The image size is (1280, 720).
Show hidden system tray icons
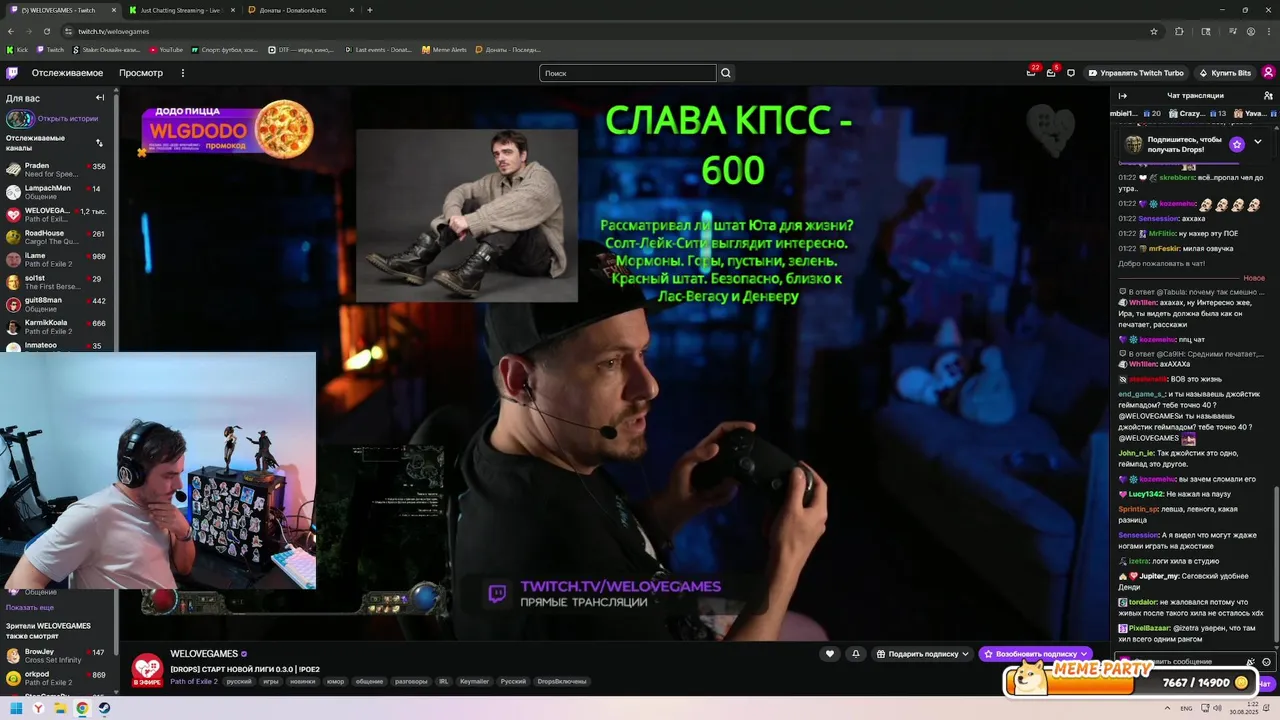[x=1166, y=708]
